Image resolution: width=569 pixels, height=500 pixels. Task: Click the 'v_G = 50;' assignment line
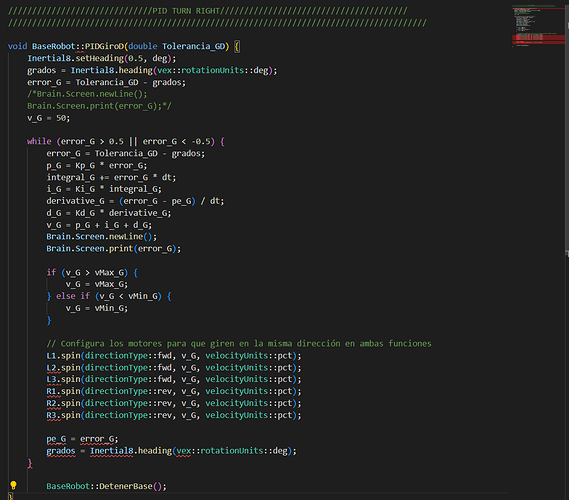(49, 118)
